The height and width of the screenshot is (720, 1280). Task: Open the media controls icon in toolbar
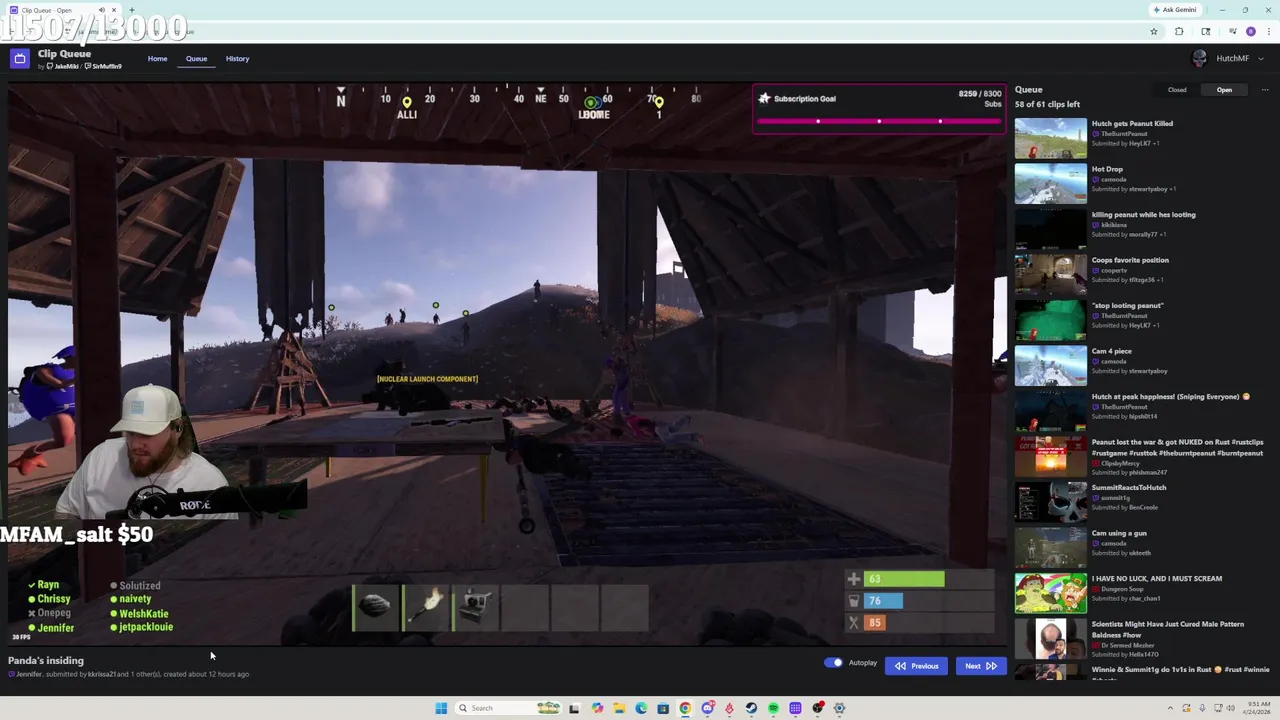pyautogui.click(x=1232, y=31)
